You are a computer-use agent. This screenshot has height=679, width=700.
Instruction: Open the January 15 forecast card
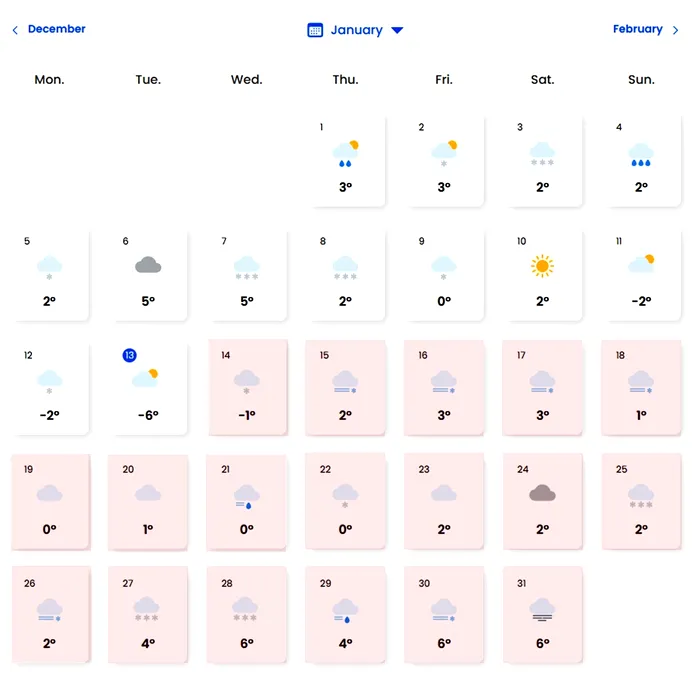point(345,388)
